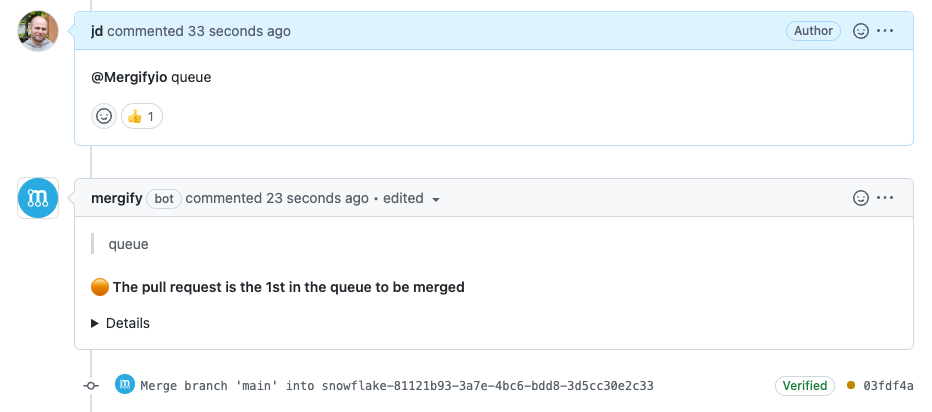Viewport: 932px width, 412px height.
Task: Click the 23 seconds ago timestamp
Action: tap(317, 198)
